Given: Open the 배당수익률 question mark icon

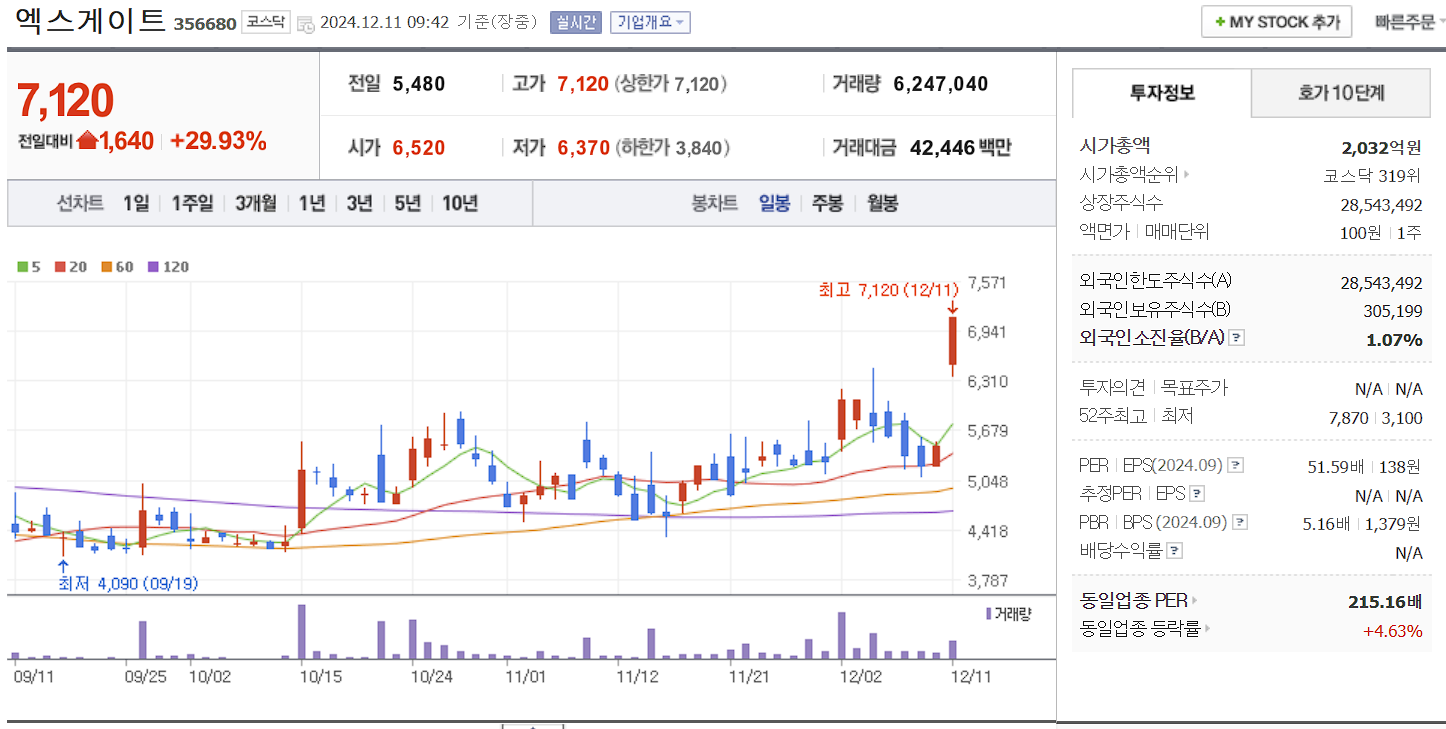Looking at the screenshot, I should [x=1174, y=549].
